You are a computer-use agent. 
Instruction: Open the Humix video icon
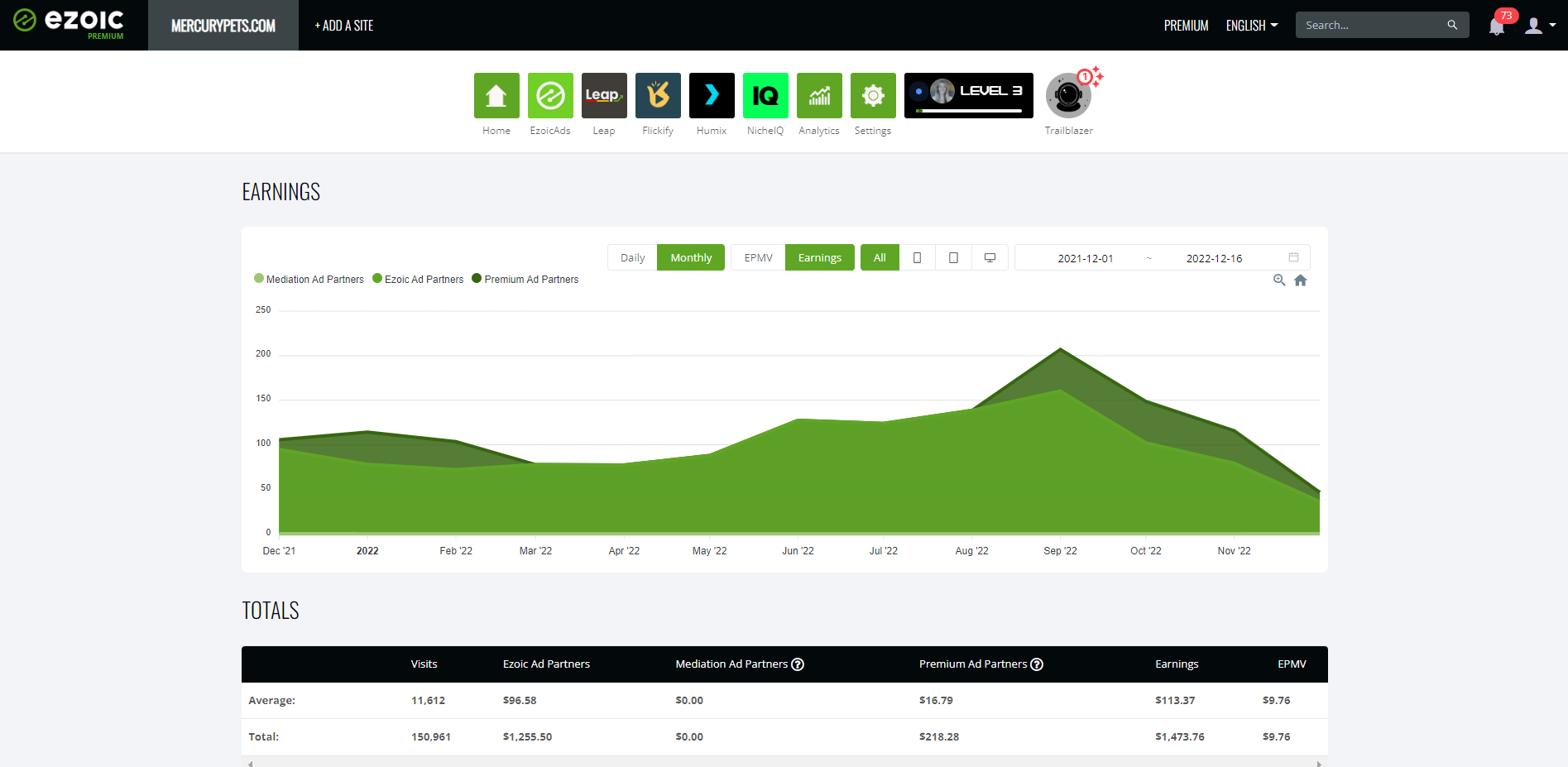click(x=712, y=95)
